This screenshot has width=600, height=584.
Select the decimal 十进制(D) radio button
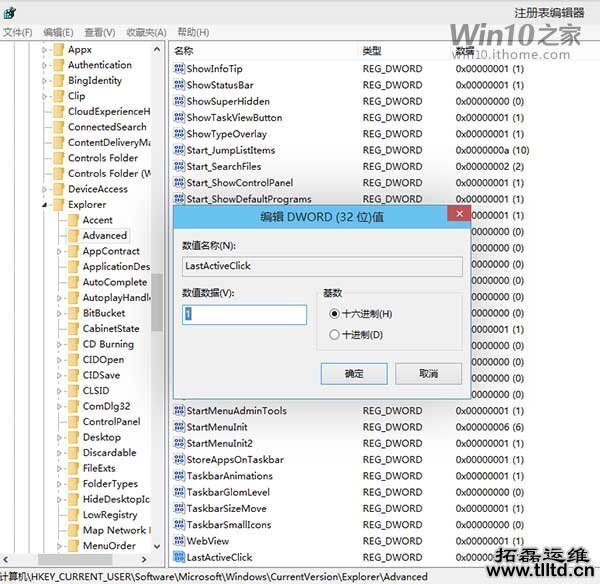(334, 335)
